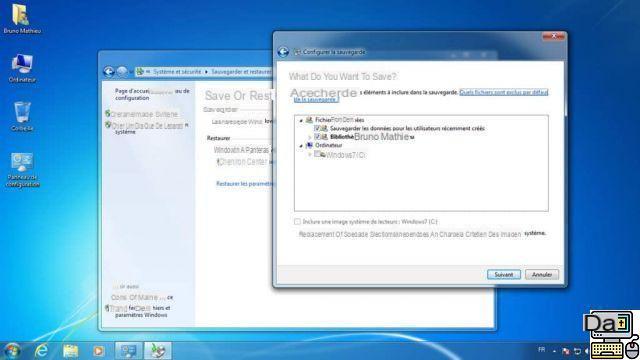The image size is (640, 360).
Task: Click the shield icon beside the create repair disc link
Action: point(108,125)
